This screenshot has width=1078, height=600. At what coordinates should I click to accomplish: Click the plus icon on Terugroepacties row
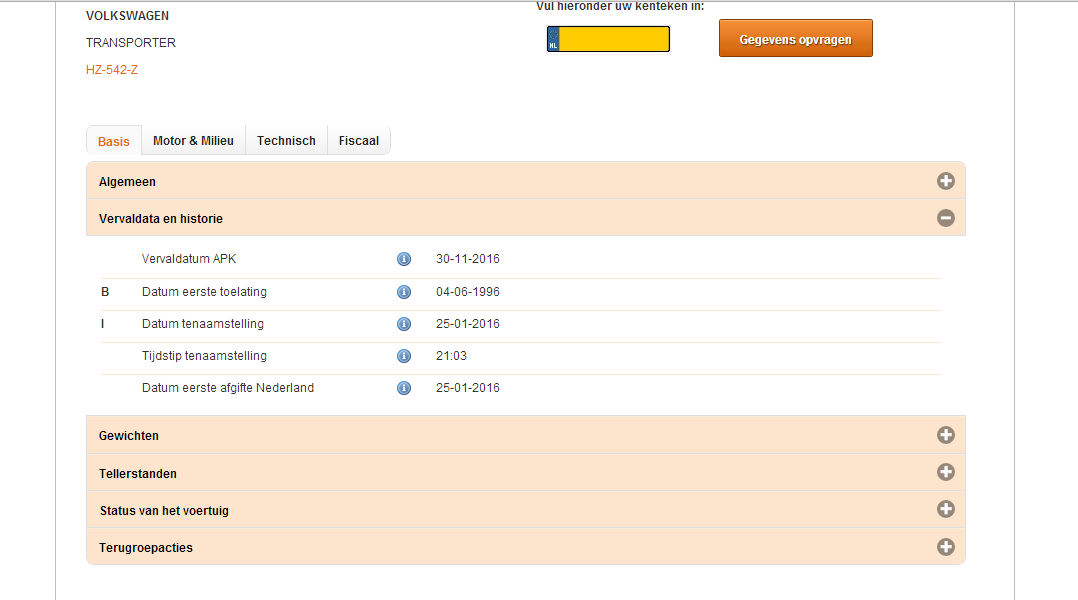945,547
